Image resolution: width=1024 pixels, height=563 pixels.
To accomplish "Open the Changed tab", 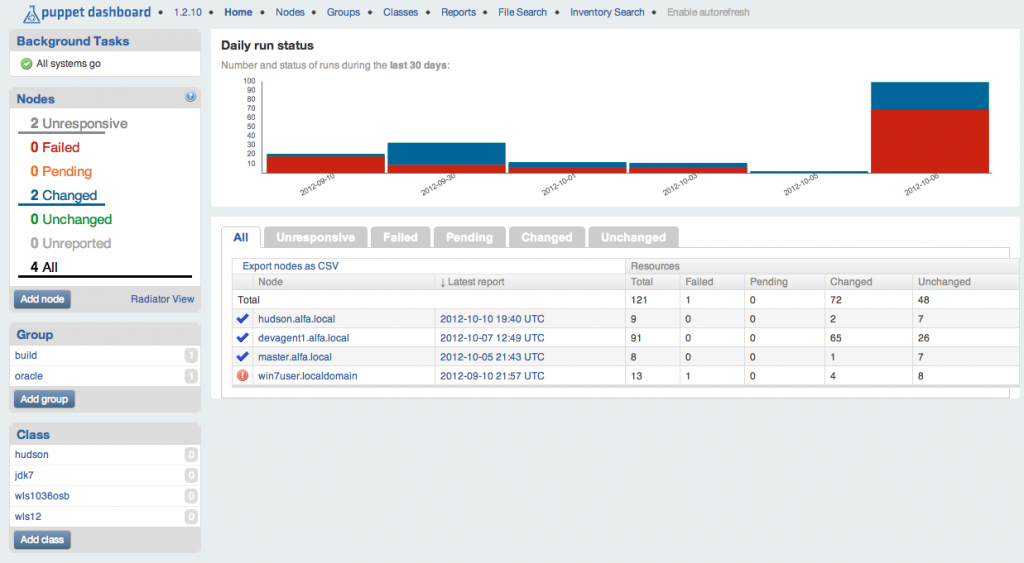I will coord(546,237).
